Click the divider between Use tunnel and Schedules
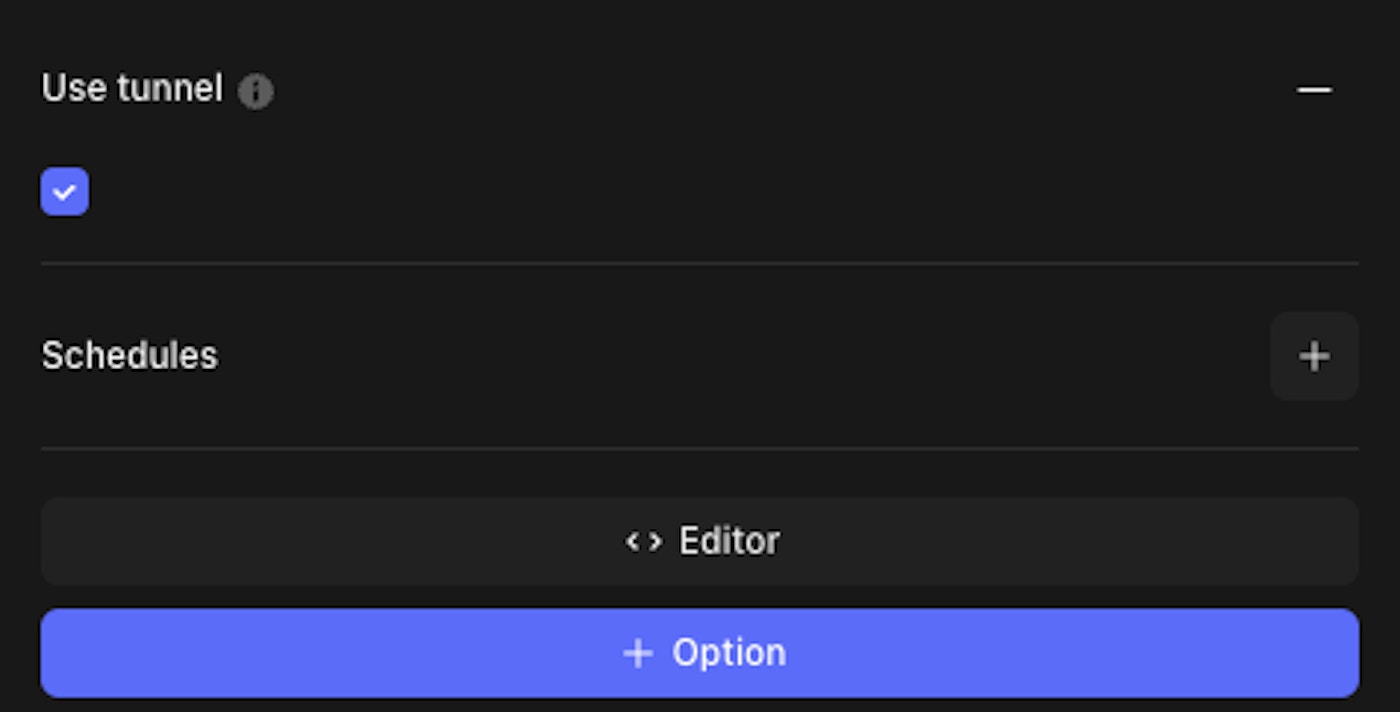 point(700,263)
